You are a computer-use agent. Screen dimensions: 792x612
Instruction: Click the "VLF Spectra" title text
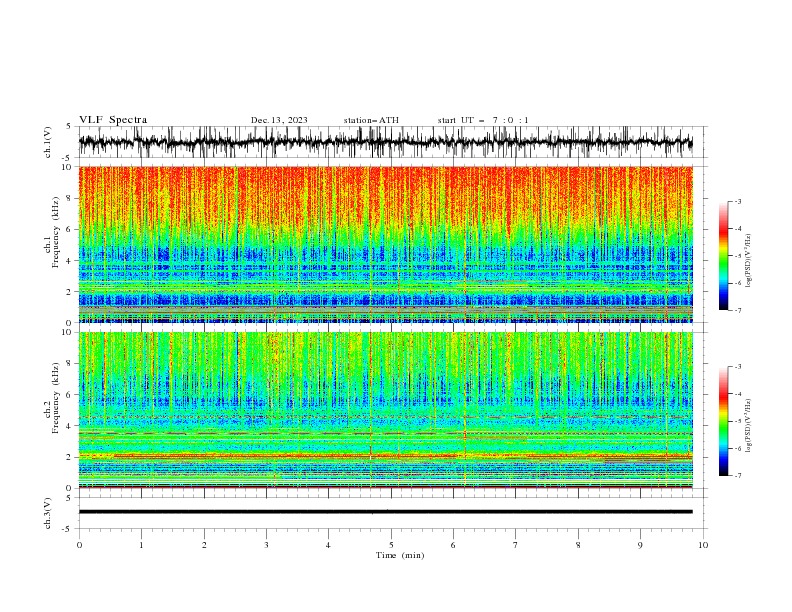click(113, 120)
